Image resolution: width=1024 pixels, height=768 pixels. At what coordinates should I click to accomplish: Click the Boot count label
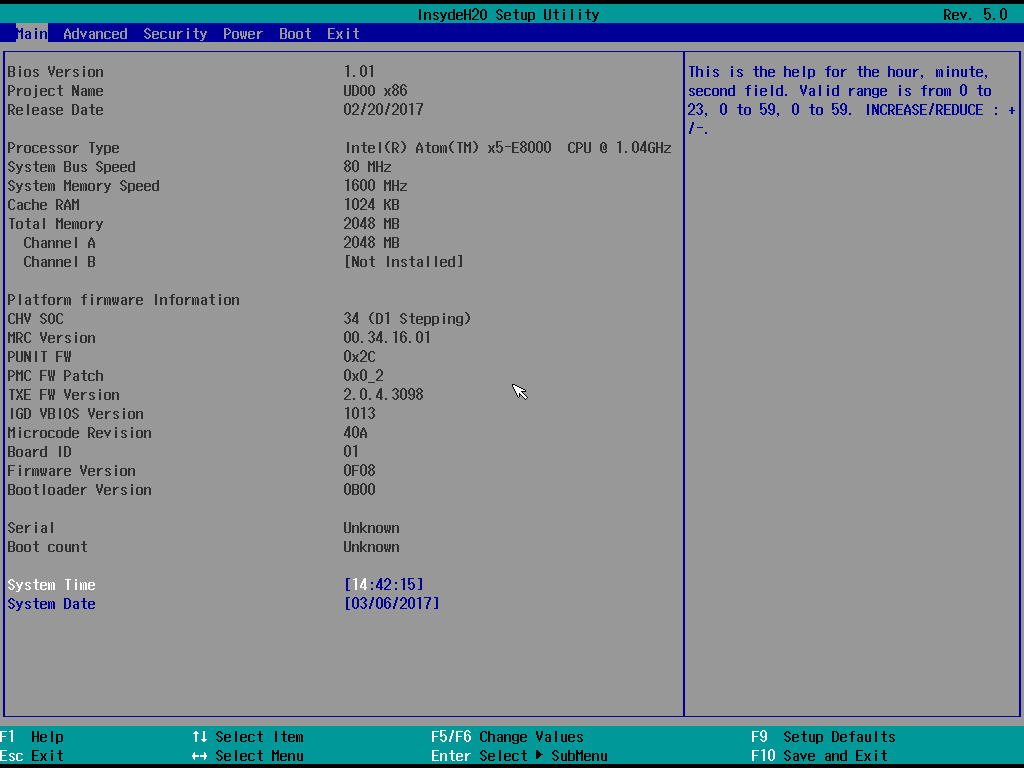[x=47, y=547]
